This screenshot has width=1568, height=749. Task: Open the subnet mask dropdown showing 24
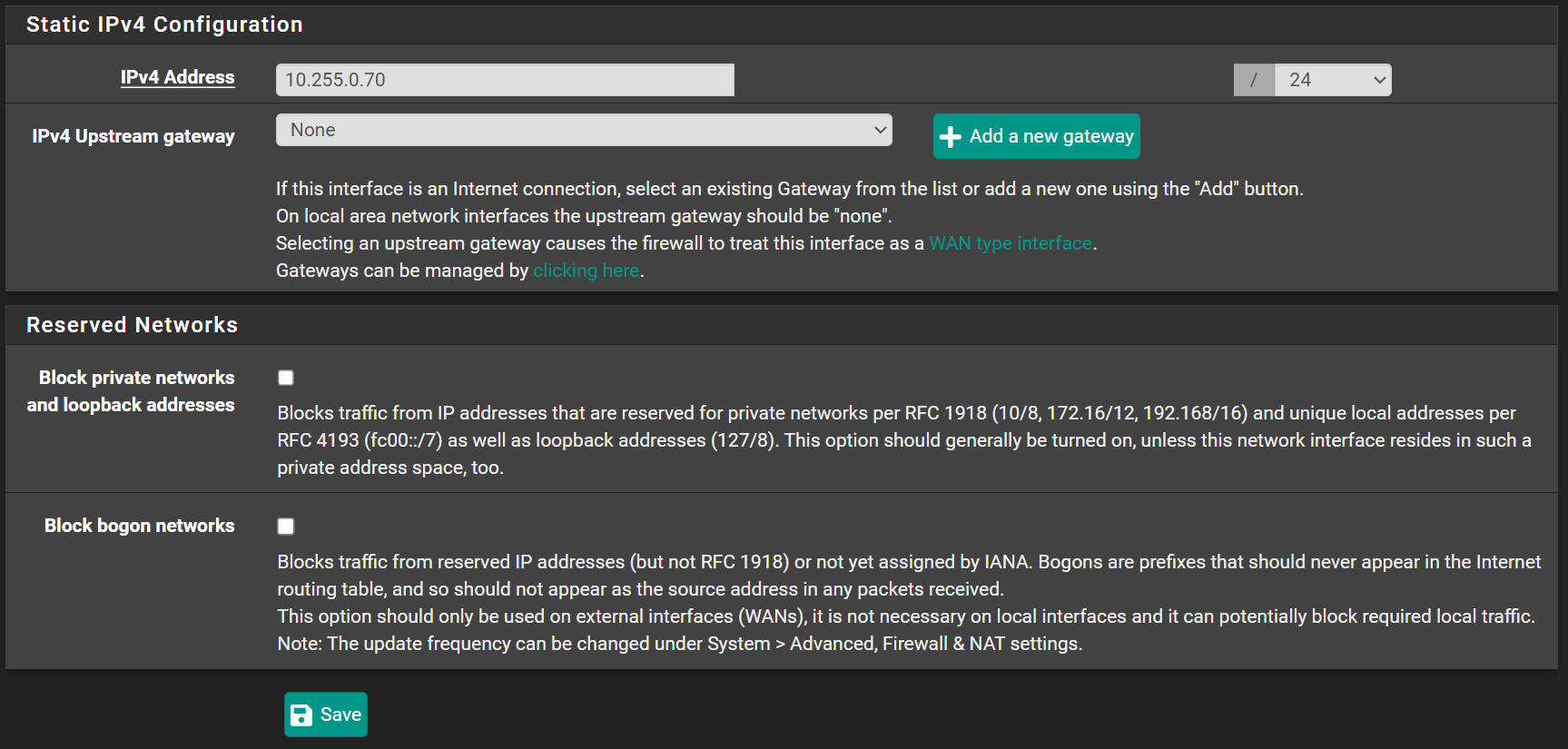coord(1332,80)
